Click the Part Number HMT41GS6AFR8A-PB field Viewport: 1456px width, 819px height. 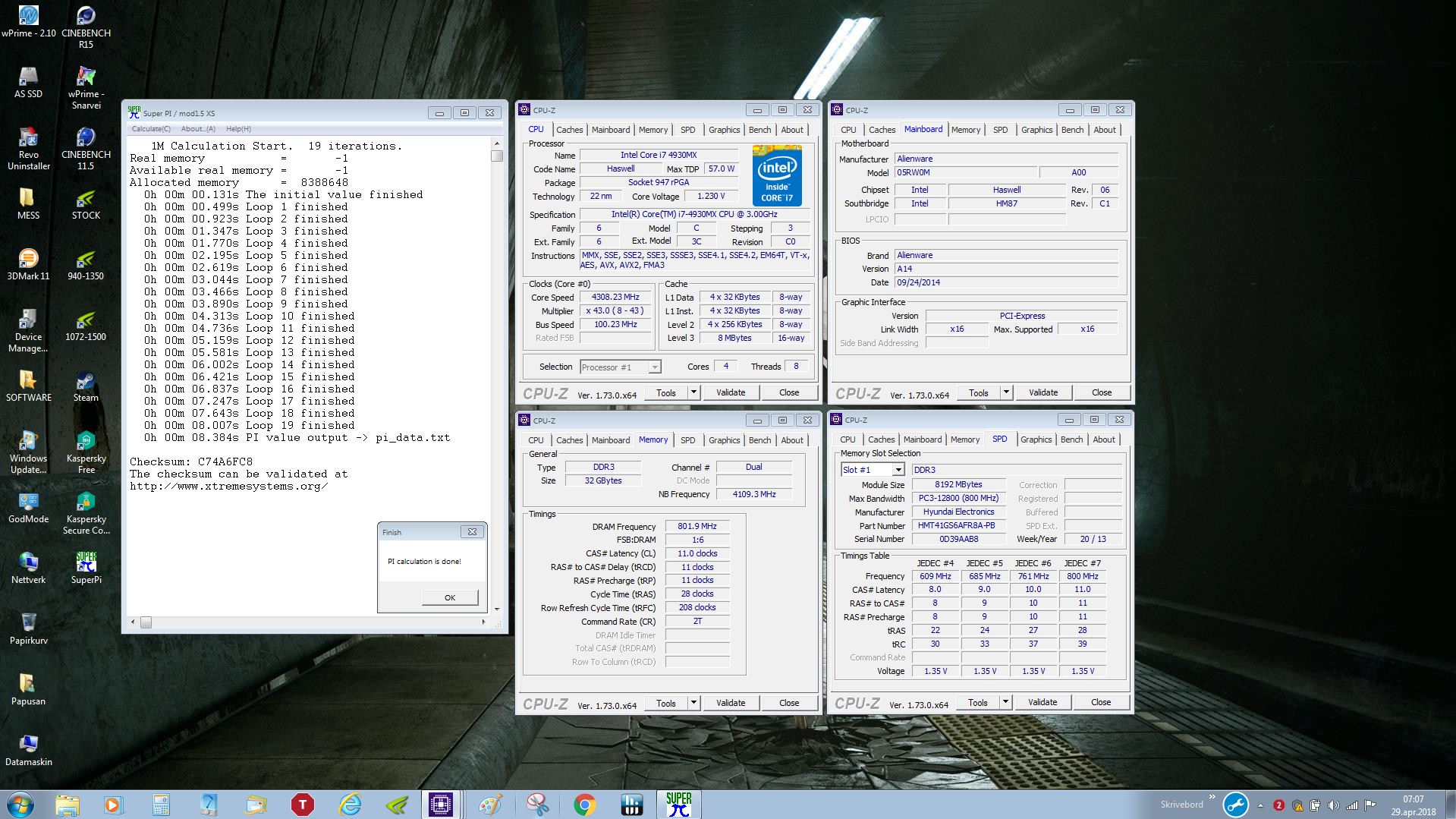point(958,525)
